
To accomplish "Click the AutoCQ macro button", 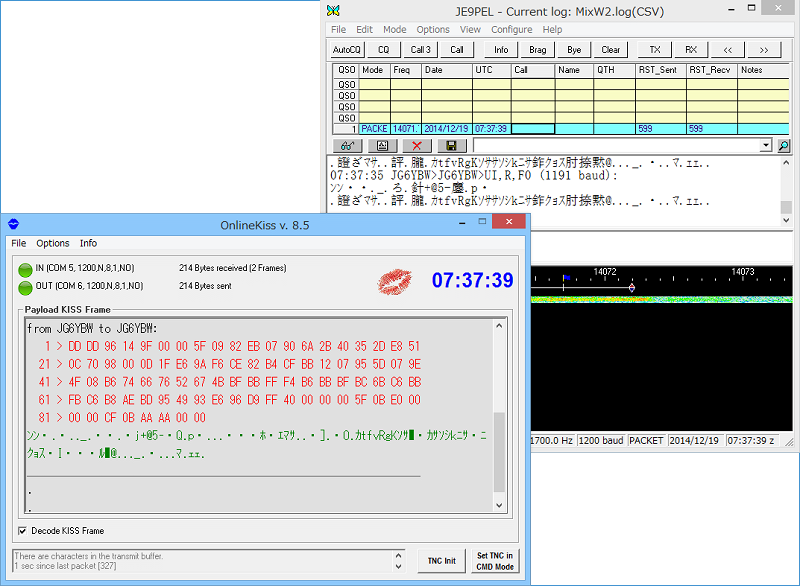I will point(346,50).
